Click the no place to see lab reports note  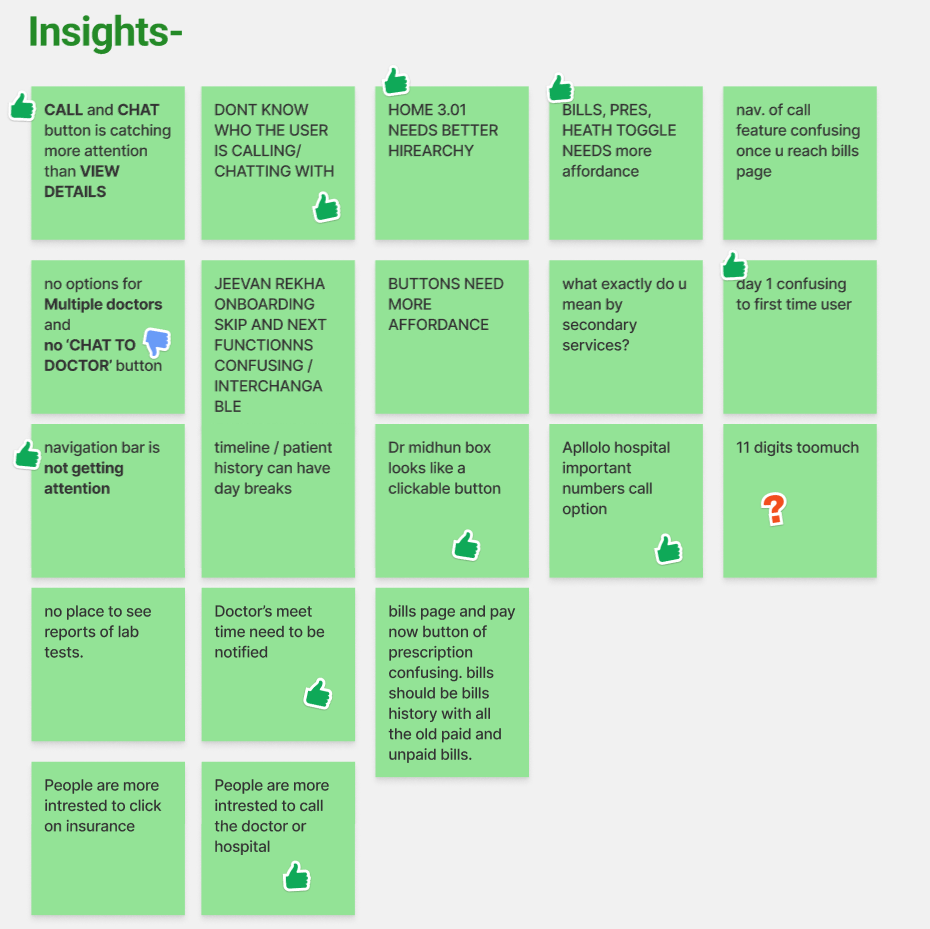(x=108, y=664)
